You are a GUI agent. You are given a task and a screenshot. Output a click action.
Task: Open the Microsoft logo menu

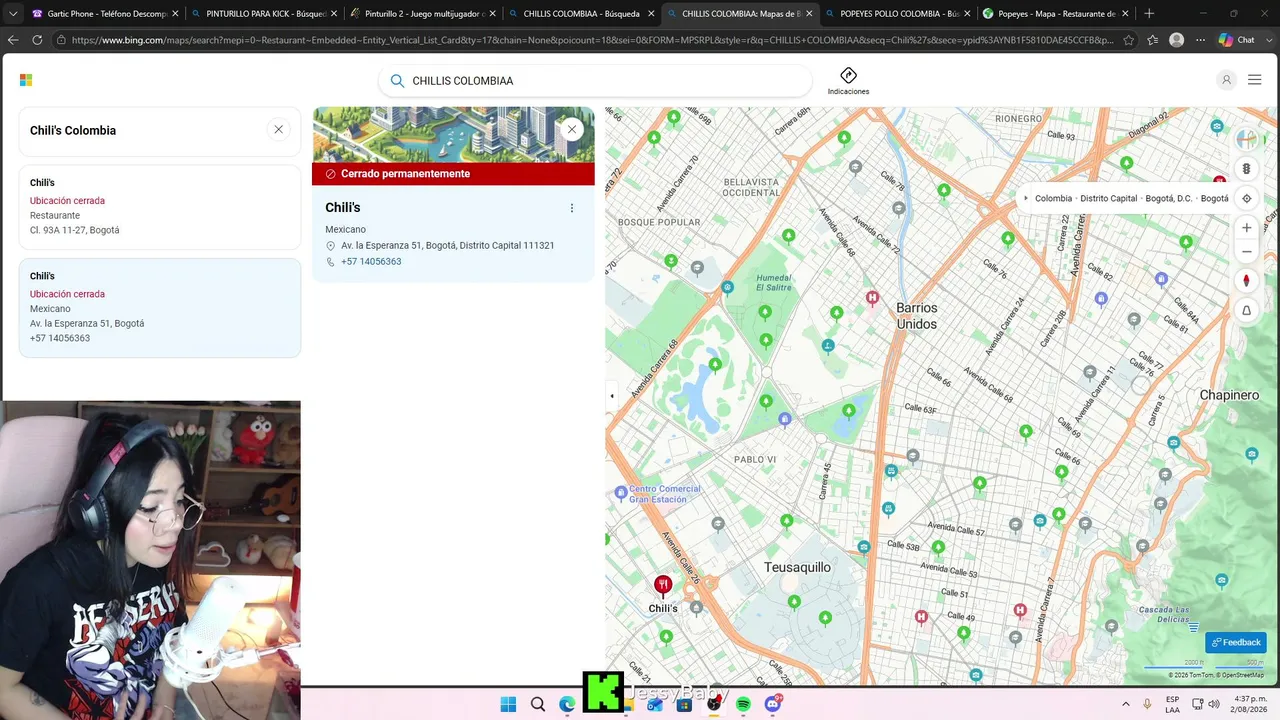tap(26, 80)
